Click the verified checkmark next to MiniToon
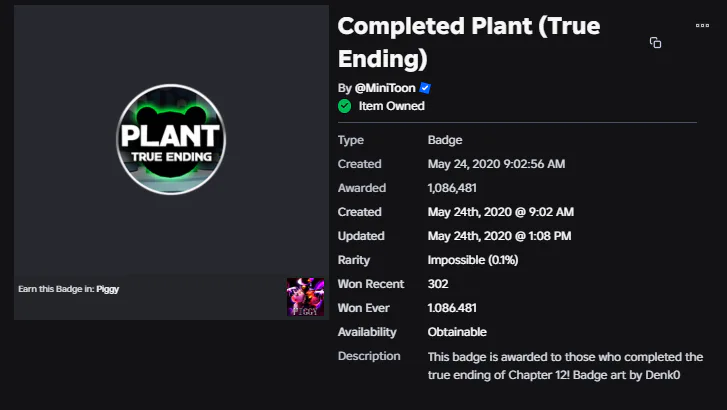This screenshot has height=410, width=727. [x=425, y=88]
